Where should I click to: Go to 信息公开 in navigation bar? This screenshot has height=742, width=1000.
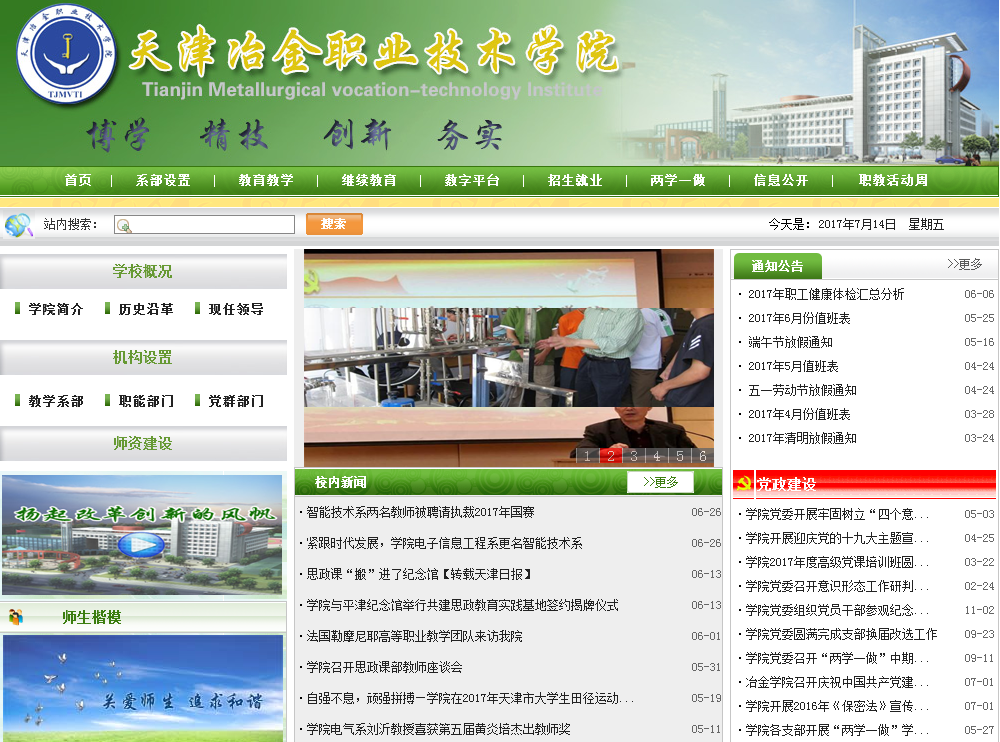[x=780, y=181]
